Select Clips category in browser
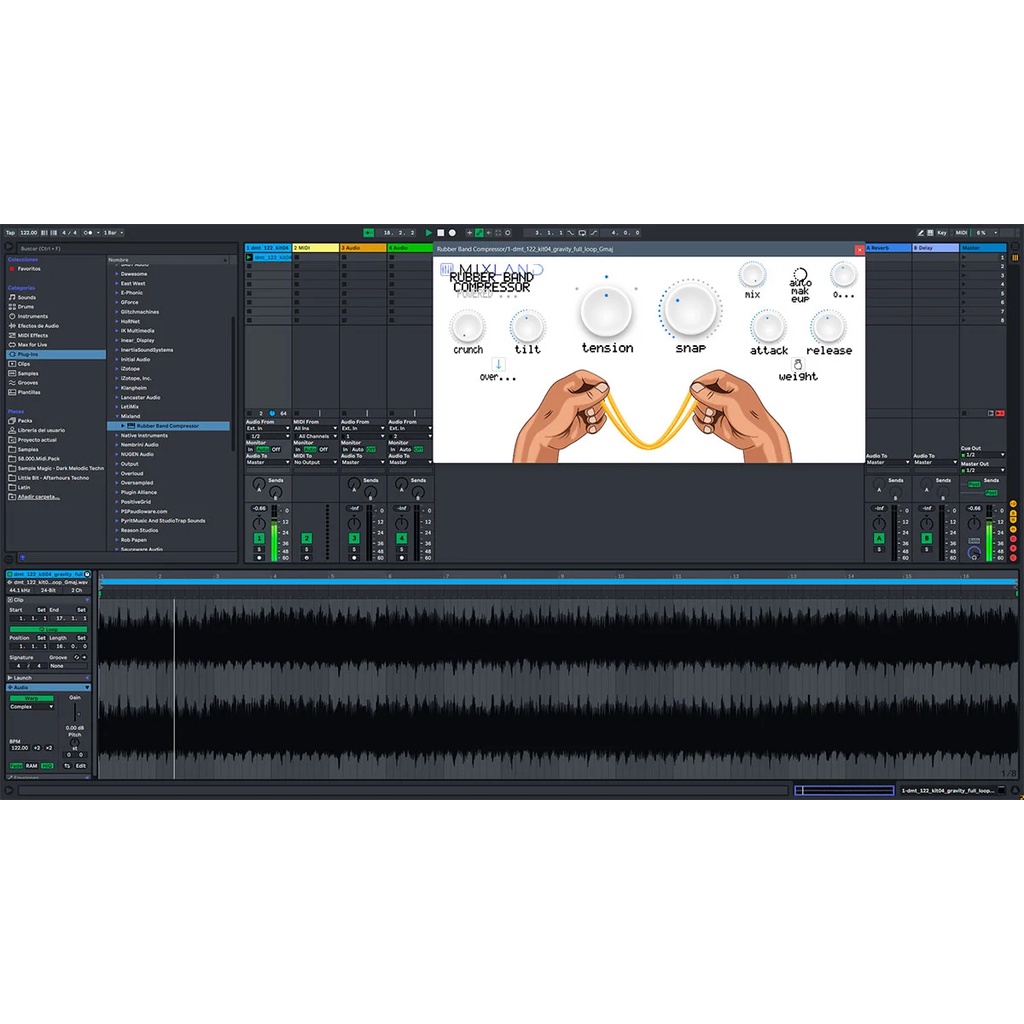The width and height of the screenshot is (1024, 1024). [24, 364]
